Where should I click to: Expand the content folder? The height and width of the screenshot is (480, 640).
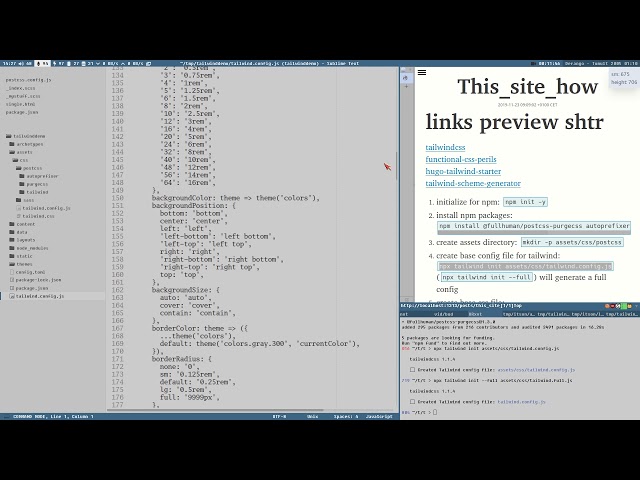click(x=22, y=224)
